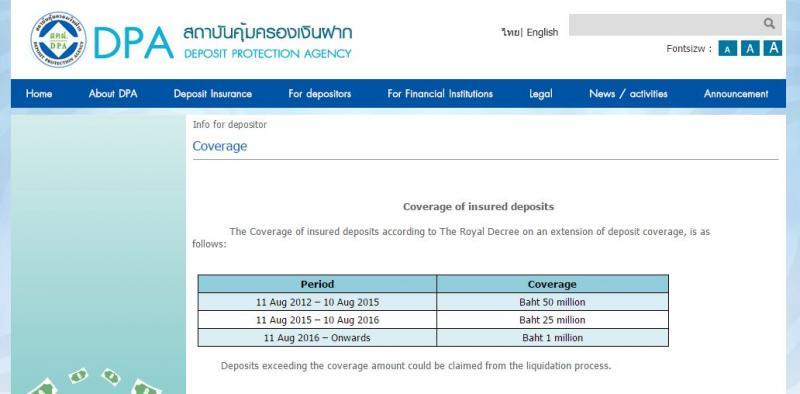Click the DPA circular logo emblem
800x394 pixels.
(58, 40)
